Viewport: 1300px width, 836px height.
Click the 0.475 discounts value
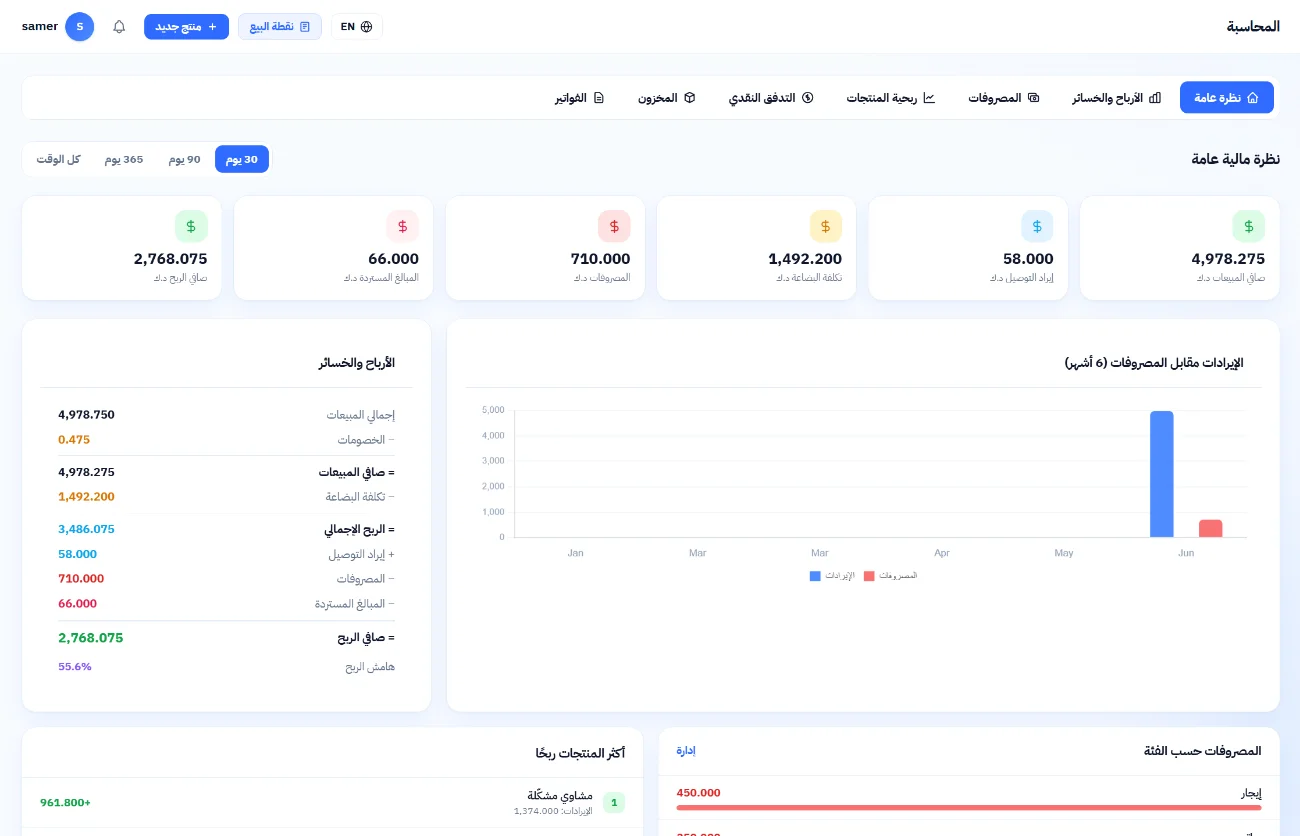[x=74, y=440]
